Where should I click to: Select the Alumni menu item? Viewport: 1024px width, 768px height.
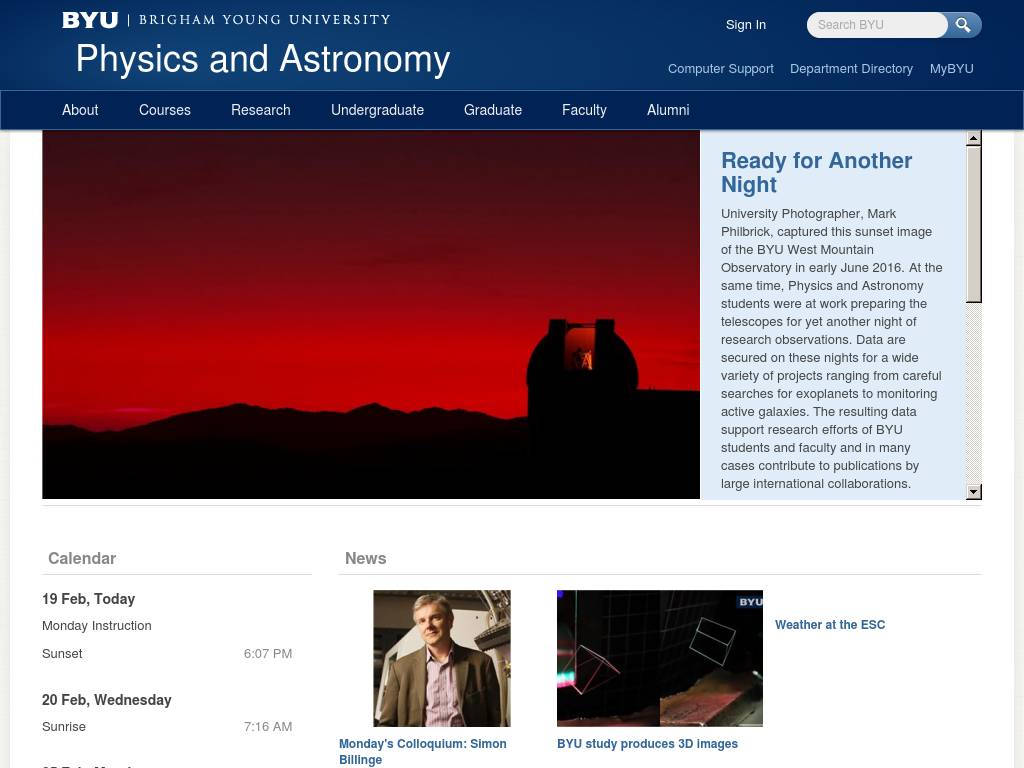(x=668, y=110)
